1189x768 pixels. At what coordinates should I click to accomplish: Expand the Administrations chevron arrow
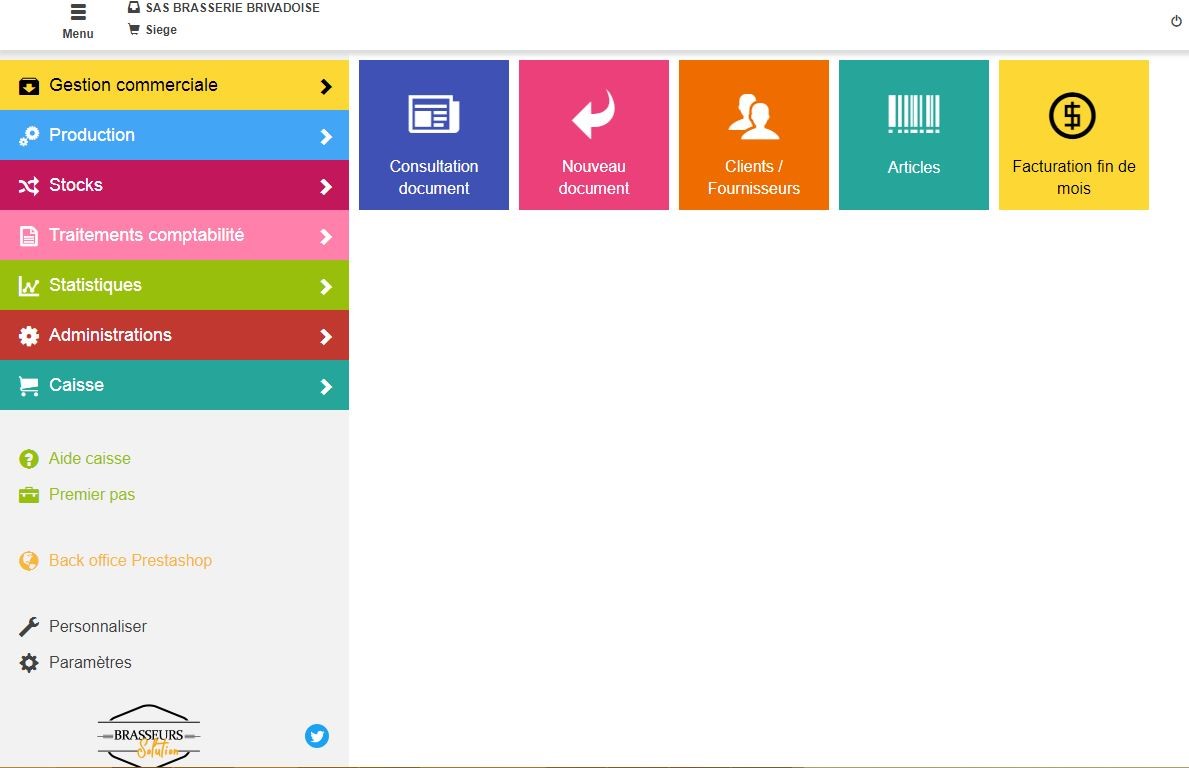pyautogui.click(x=326, y=337)
